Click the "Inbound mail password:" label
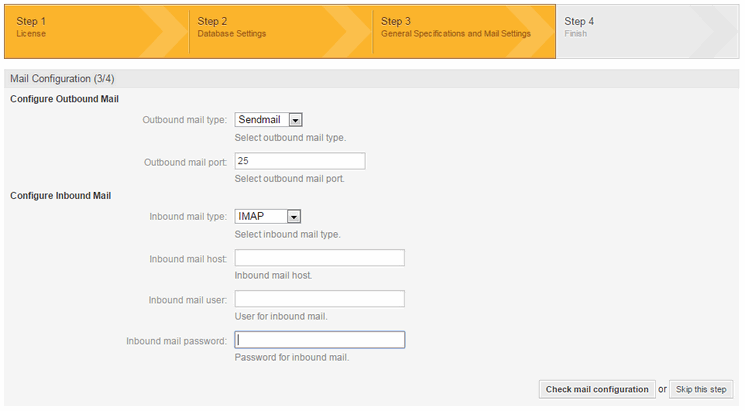745x411 pixels. click(x=177, y=341)
